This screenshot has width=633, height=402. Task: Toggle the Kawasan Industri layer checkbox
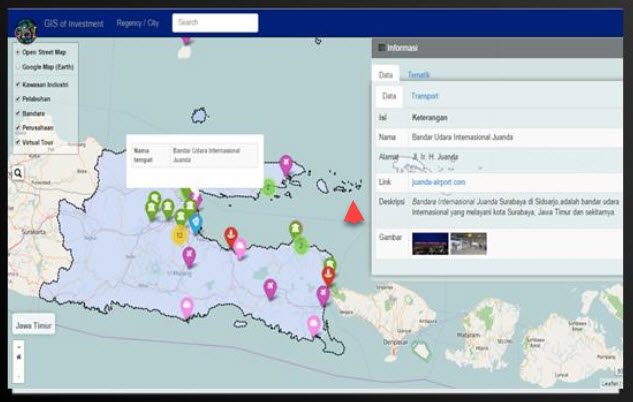[x=18, y=84]
